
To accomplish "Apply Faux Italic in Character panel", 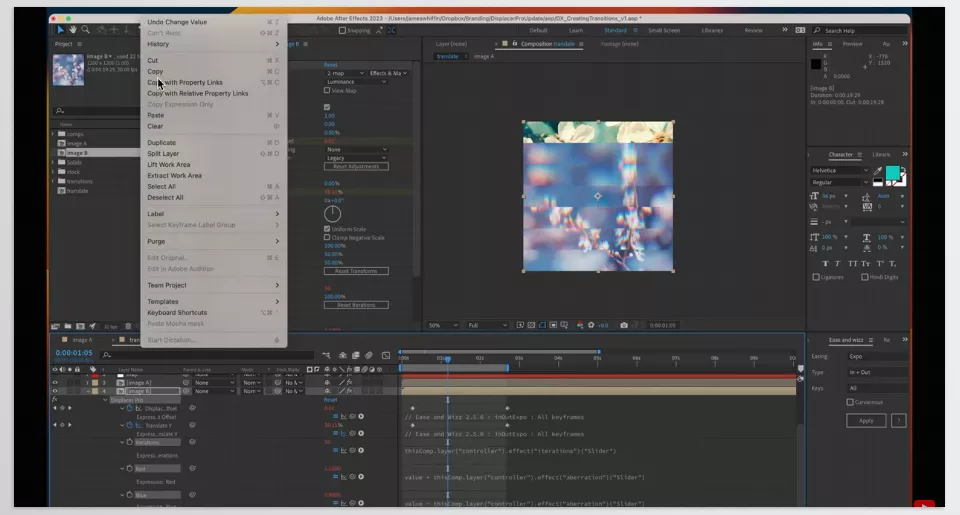I will [x=838, y=263].
